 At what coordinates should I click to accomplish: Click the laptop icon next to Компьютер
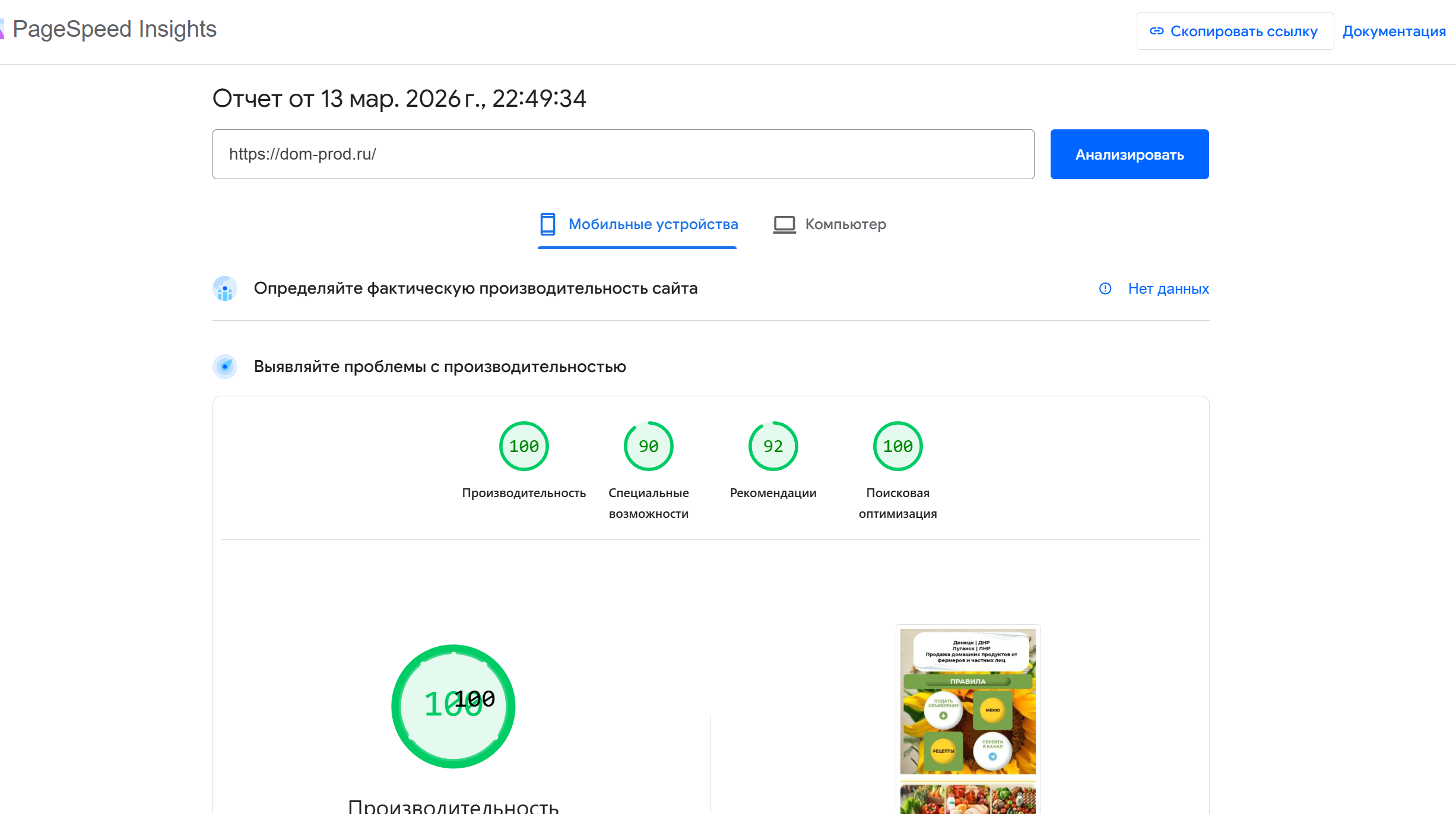[784, 224]
